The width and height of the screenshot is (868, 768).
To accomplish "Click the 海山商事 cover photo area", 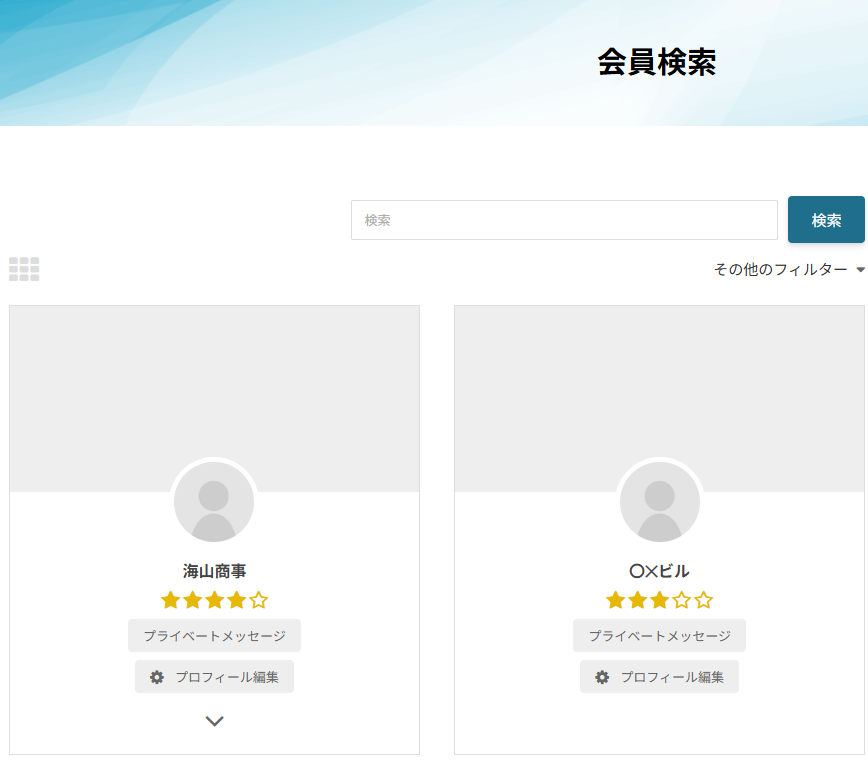I will pyautogui.click(x=214, y=380).
